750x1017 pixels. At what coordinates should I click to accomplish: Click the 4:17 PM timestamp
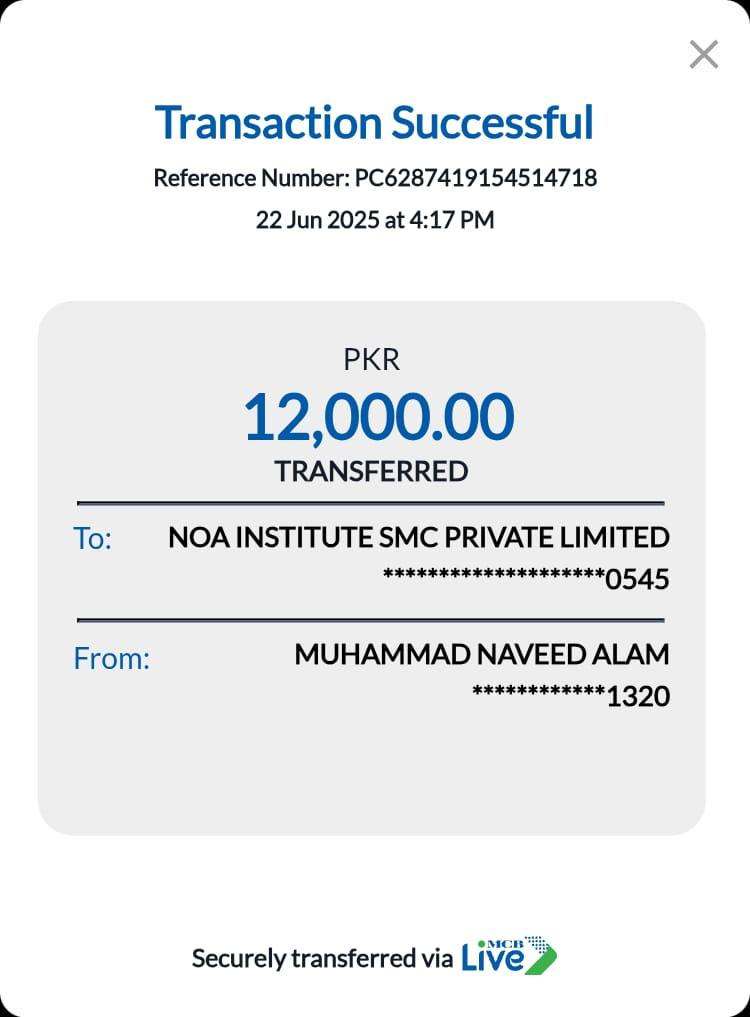point(452,220)
